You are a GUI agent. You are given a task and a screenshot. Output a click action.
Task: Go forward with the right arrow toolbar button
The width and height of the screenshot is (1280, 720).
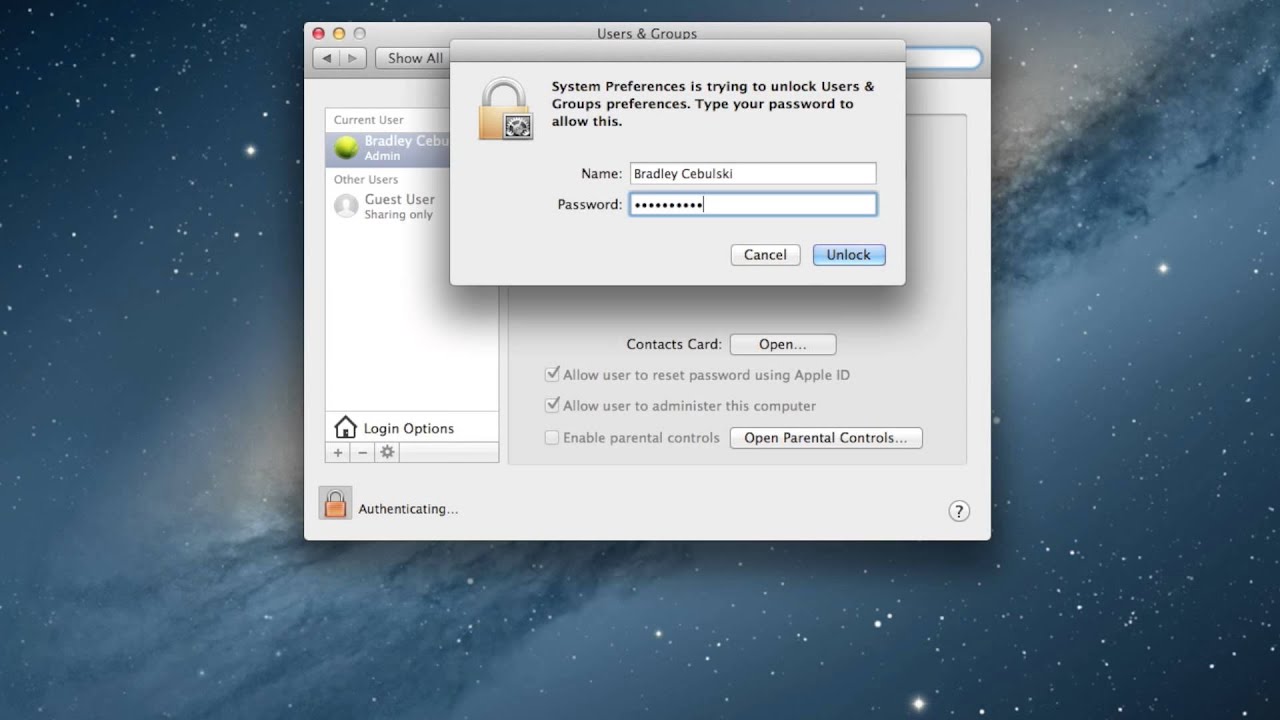point(354,58)
